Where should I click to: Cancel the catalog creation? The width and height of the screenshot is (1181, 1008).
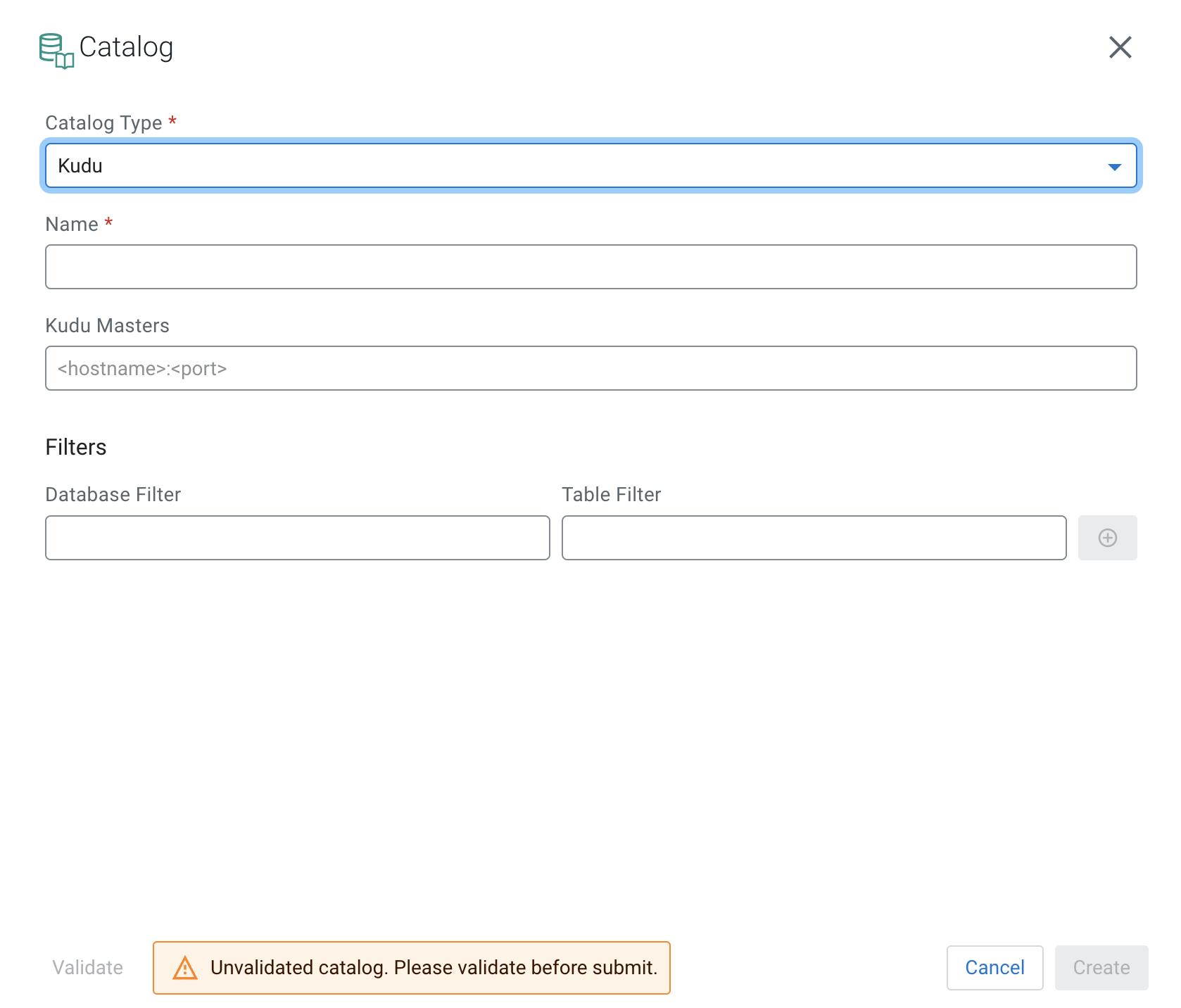[994, 968]
